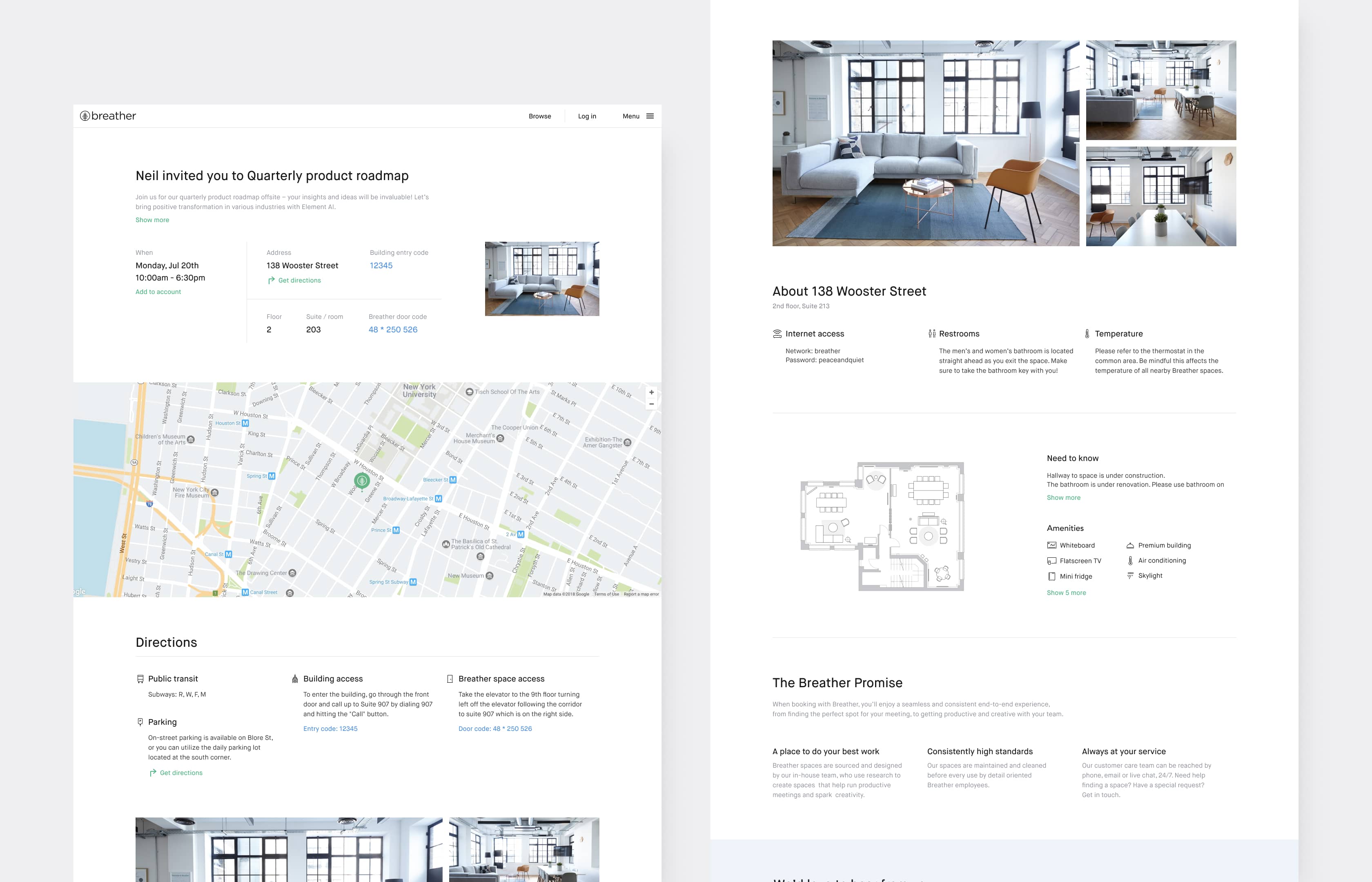Viewport: 1372px width, 882px height.
Task: Click Log in in the top navigation
Action: (587, 116)
